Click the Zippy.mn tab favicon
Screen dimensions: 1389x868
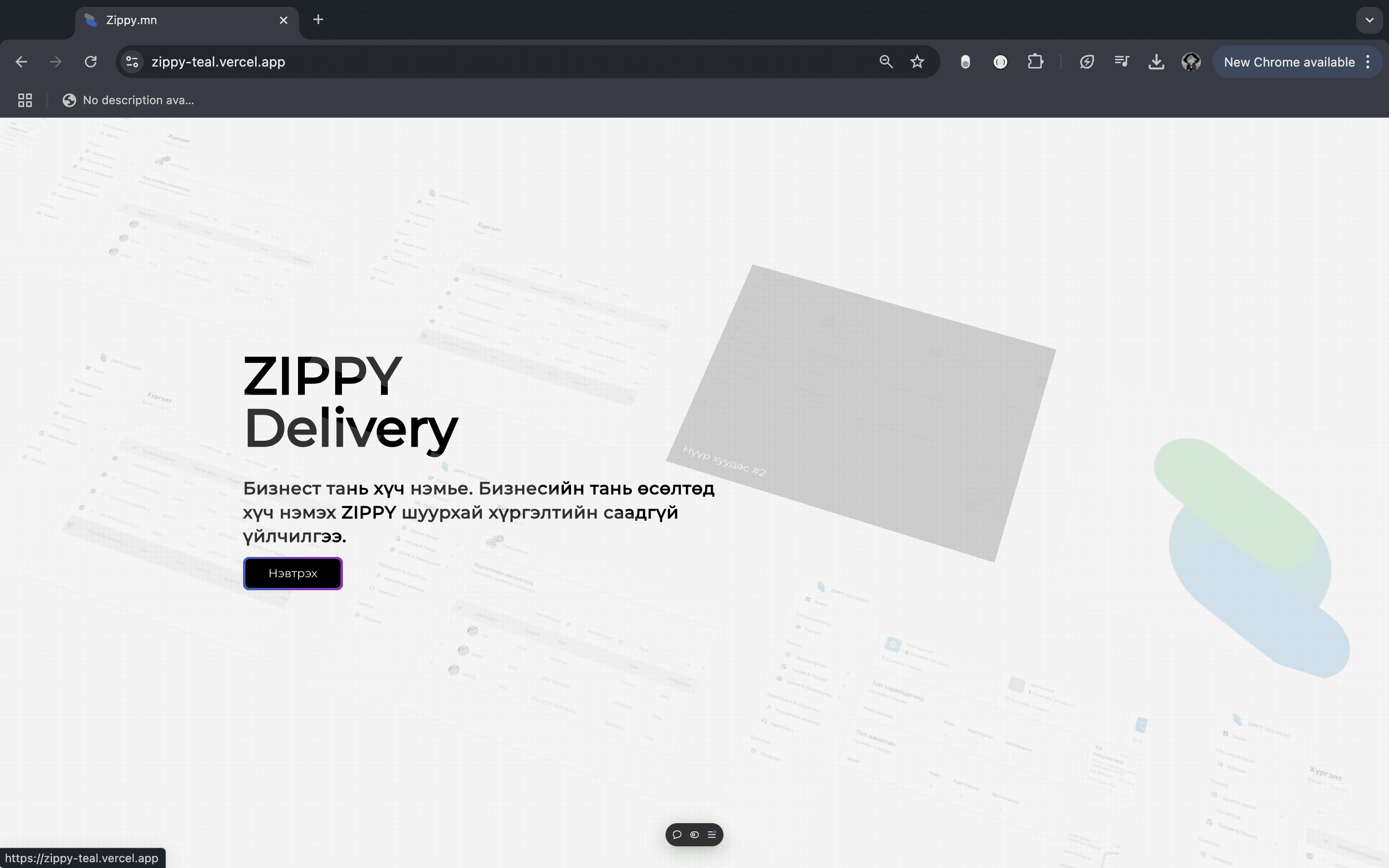click(91, 20)
